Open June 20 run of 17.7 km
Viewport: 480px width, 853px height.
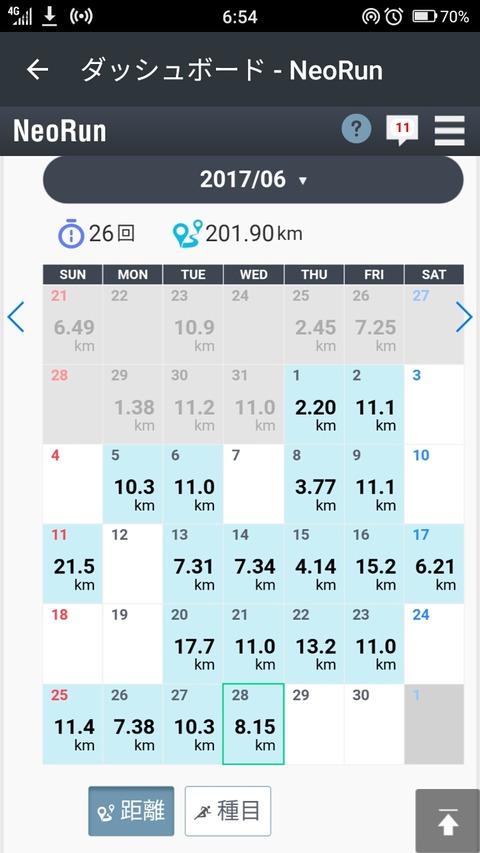[x=193, y=644]
